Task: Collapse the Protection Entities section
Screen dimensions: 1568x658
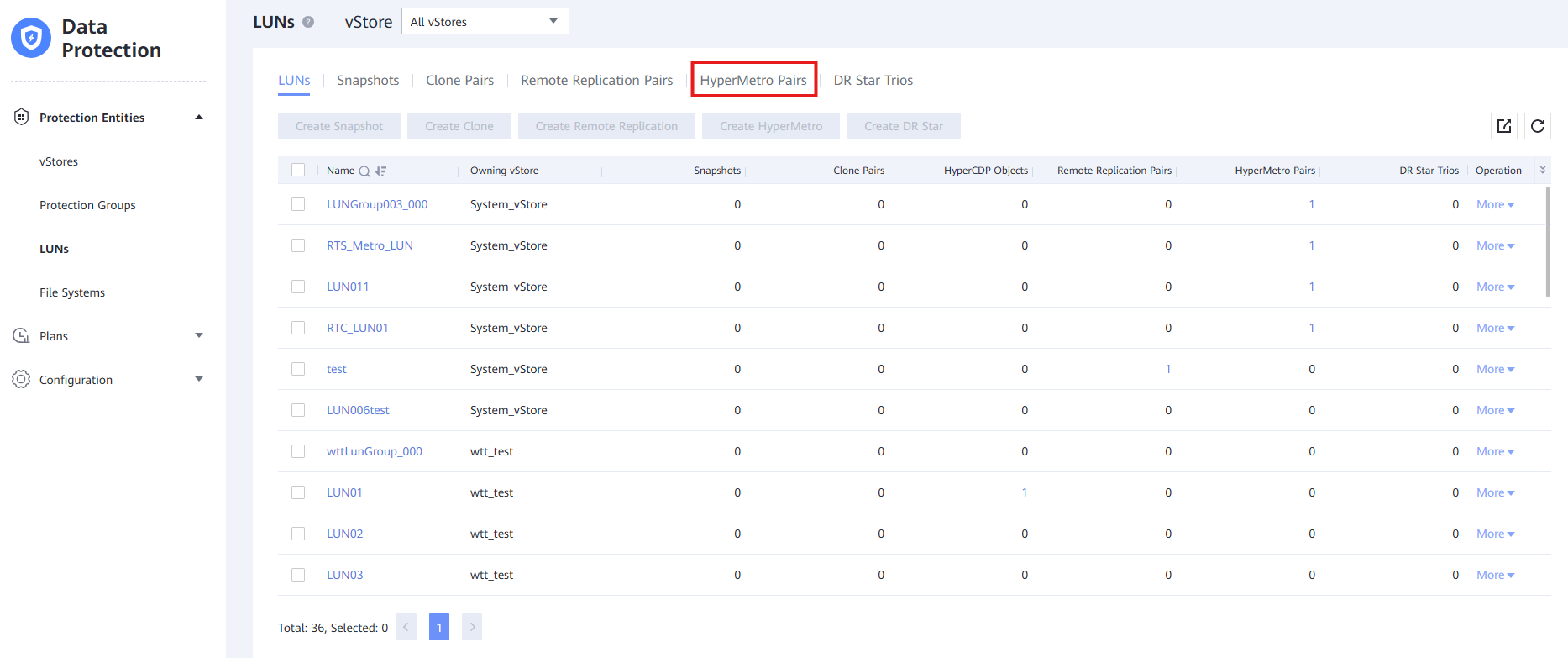Action: point(199,117)
